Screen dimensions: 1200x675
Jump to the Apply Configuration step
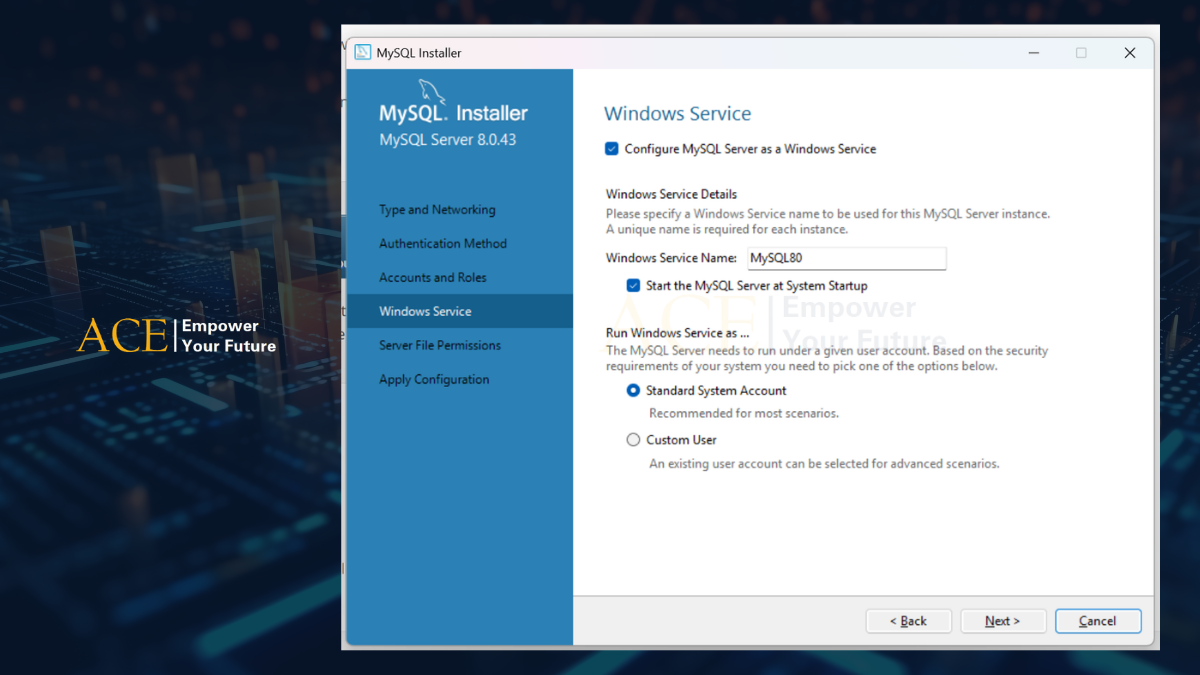[x=434, y=380]
